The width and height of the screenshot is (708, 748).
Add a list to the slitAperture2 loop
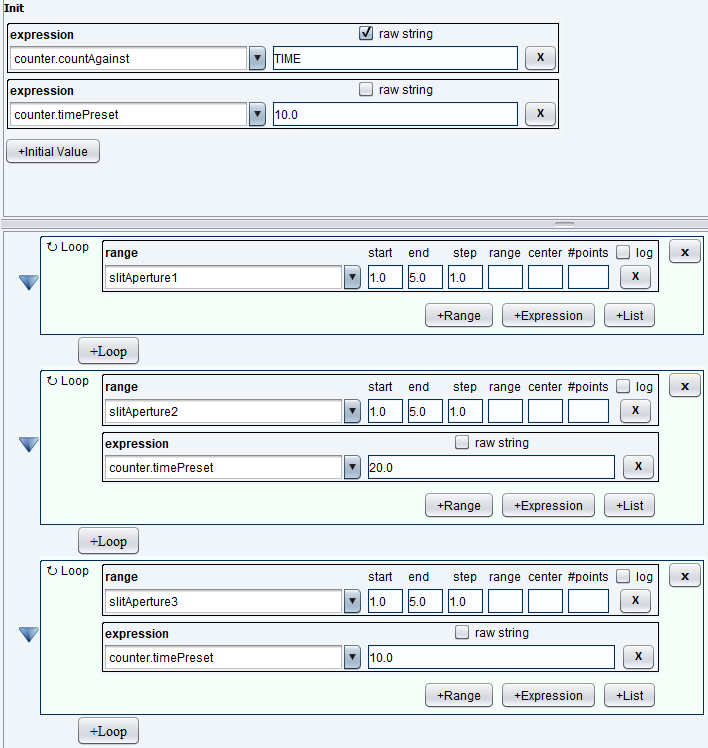tap(629, 505)
